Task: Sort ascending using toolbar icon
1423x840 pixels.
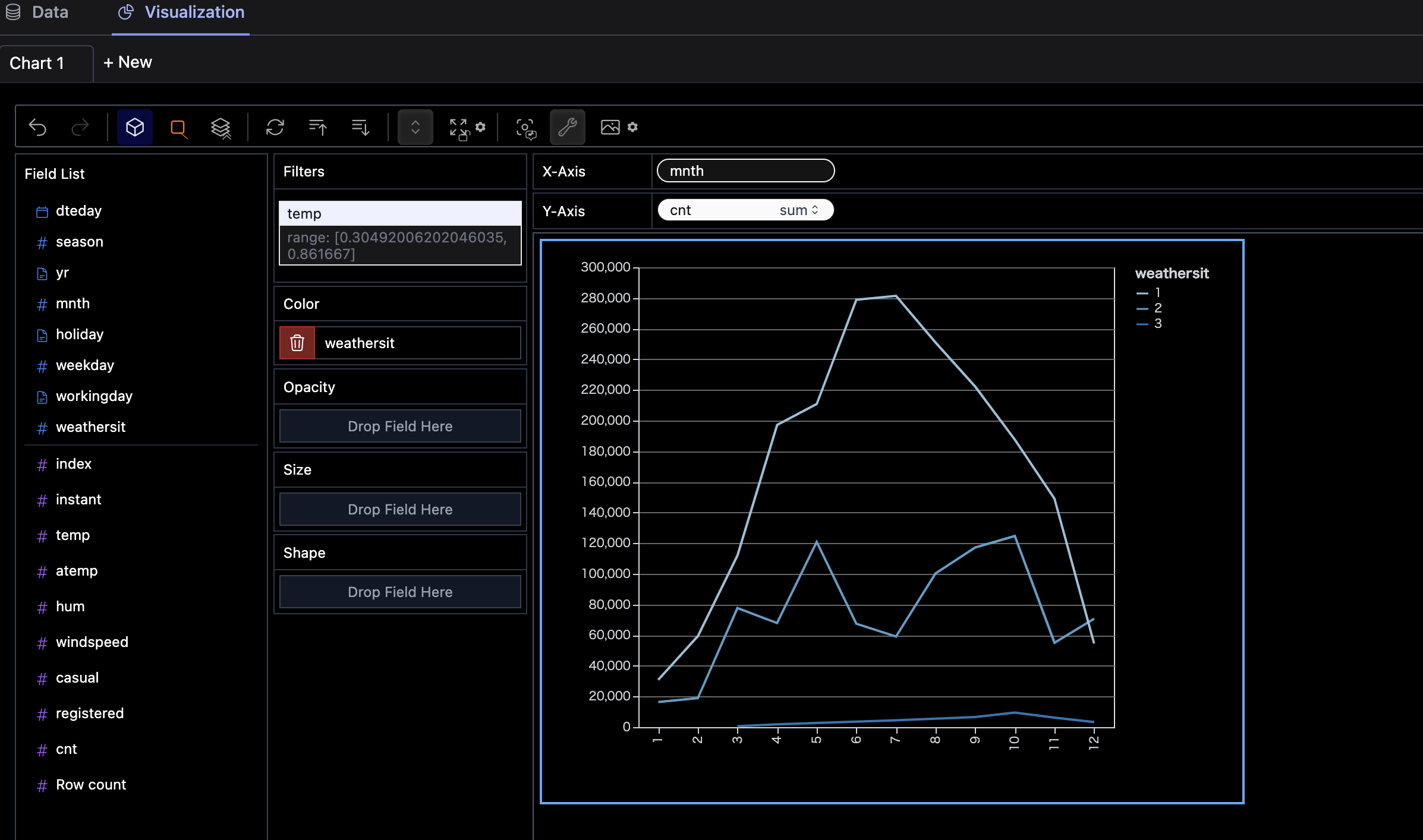Action: (x=317, y=127)
